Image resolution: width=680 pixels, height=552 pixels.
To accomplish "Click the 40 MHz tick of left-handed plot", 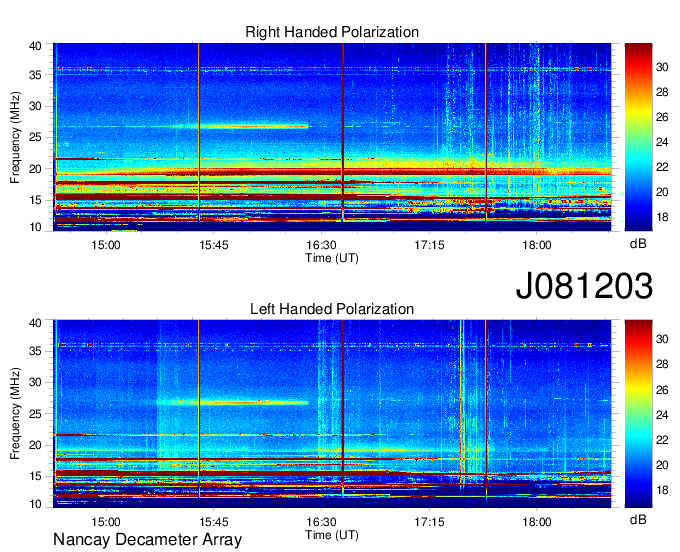I will [x=35, y=322].
